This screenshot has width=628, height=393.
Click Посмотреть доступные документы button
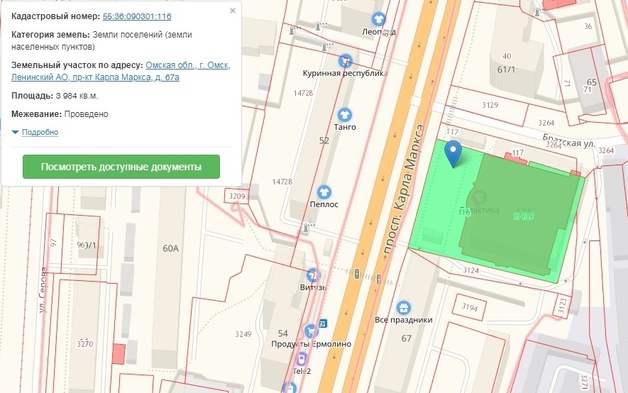[121, 167]
